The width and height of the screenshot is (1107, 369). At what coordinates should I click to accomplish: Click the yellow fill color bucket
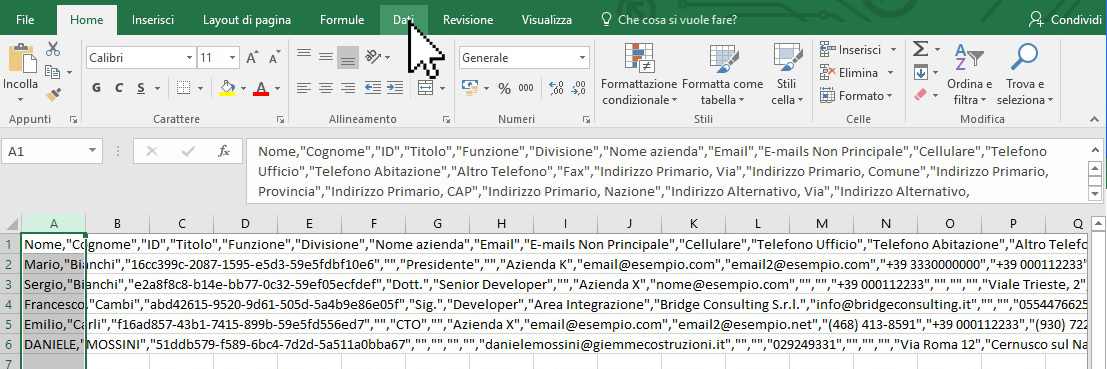point(227,88)
